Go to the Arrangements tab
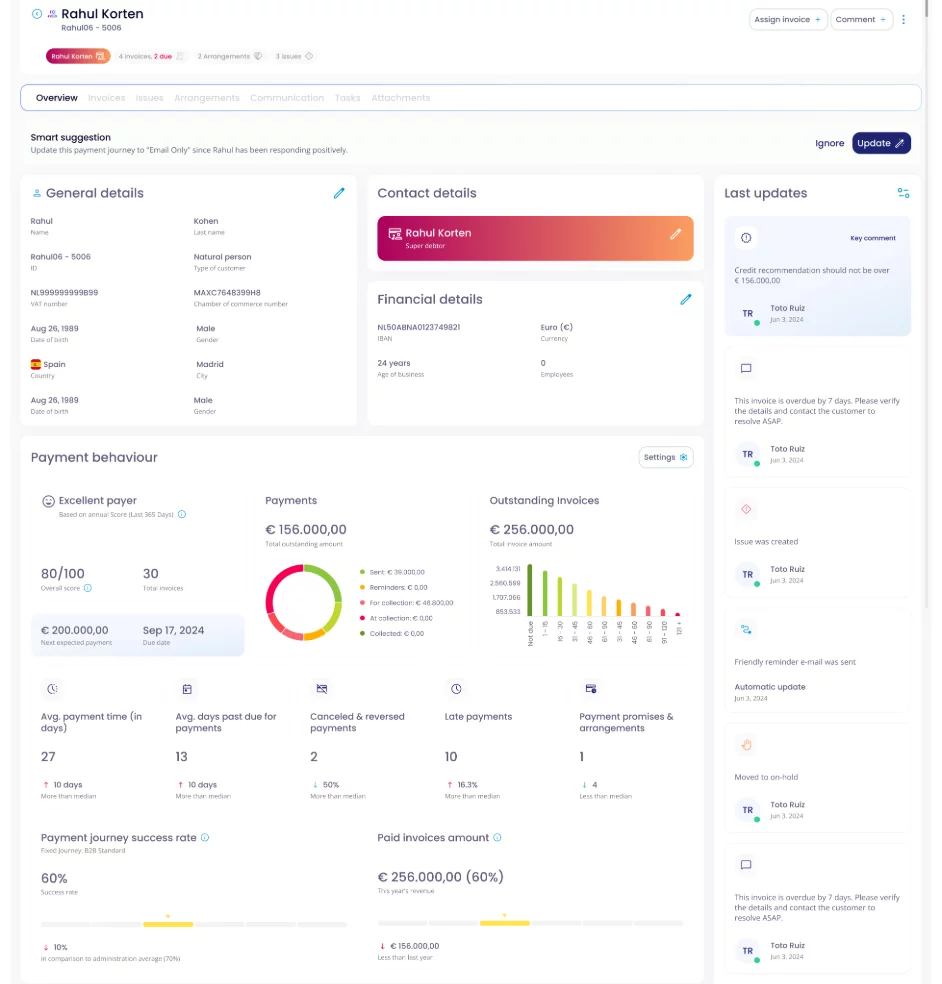Viewport: 942px width, 984px height. point(207,98)
